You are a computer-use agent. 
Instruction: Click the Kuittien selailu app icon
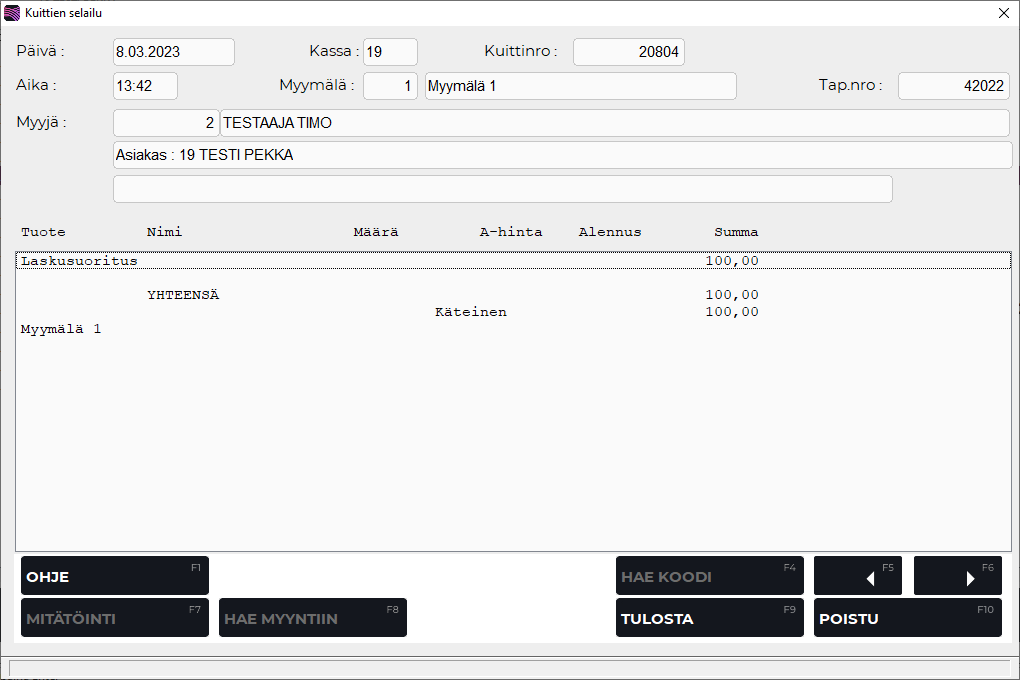tap(12, 13)
